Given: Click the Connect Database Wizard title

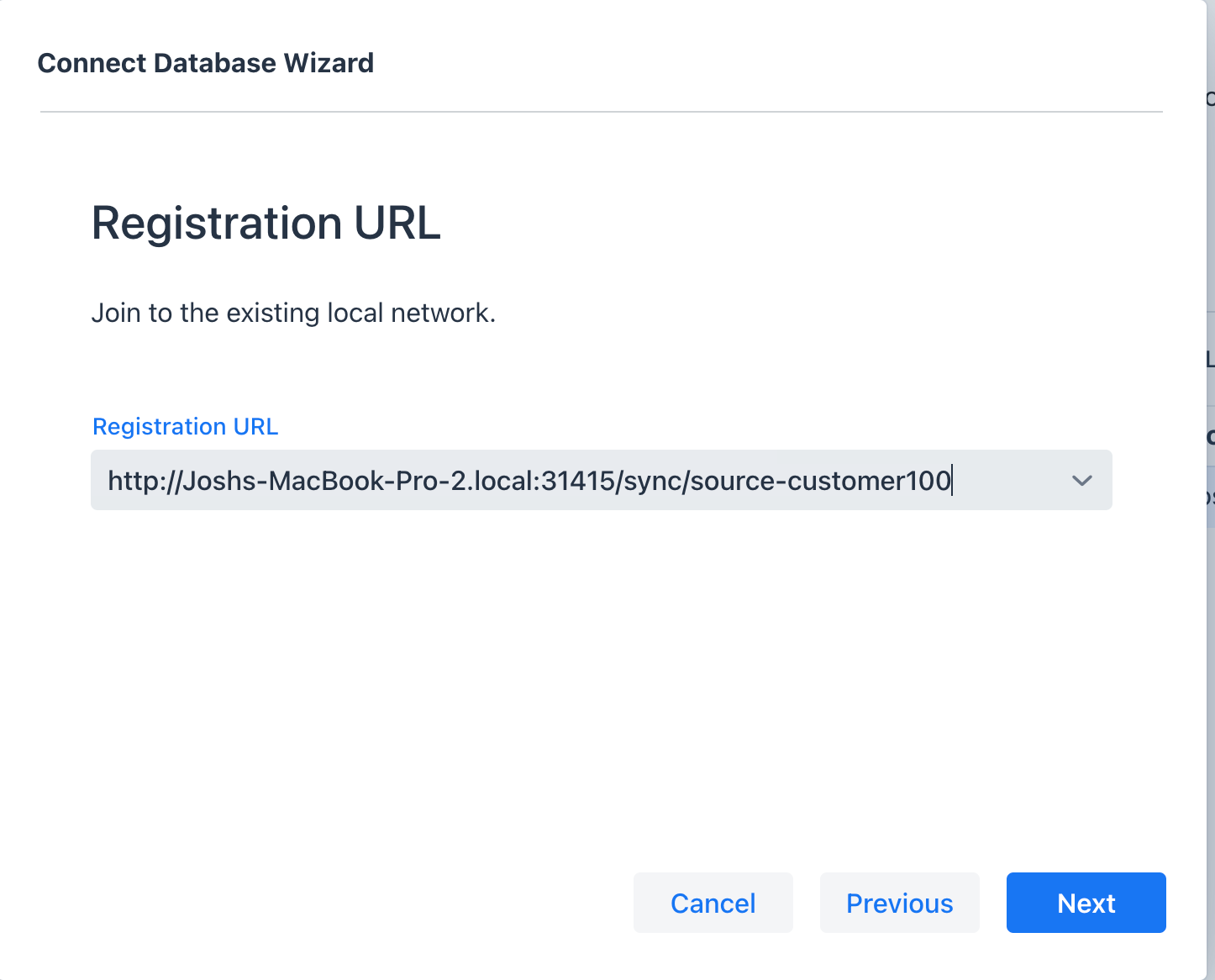Looking at the screenshot, I should (x=205, y=62).
